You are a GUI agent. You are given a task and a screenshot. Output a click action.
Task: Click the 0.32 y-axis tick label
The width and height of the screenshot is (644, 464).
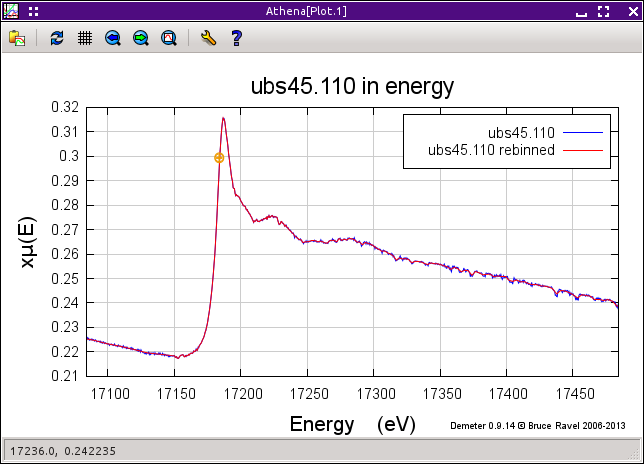65,107
